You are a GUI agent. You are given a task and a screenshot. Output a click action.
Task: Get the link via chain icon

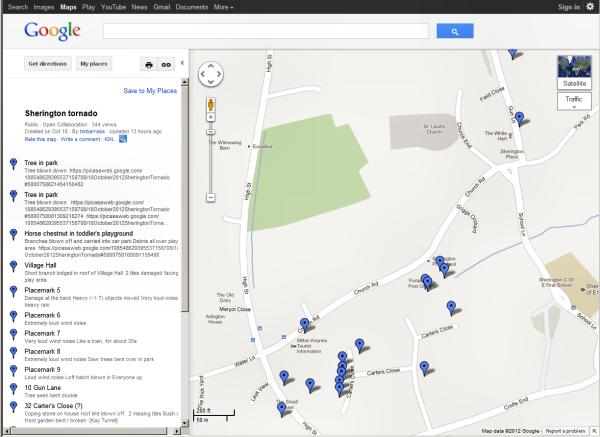(166, 65)
